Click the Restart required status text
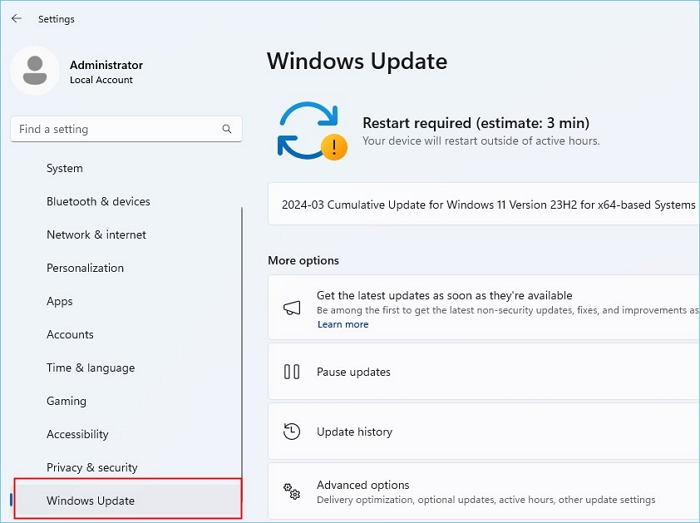This screenshot has height=523, width=700. [476, 123]
